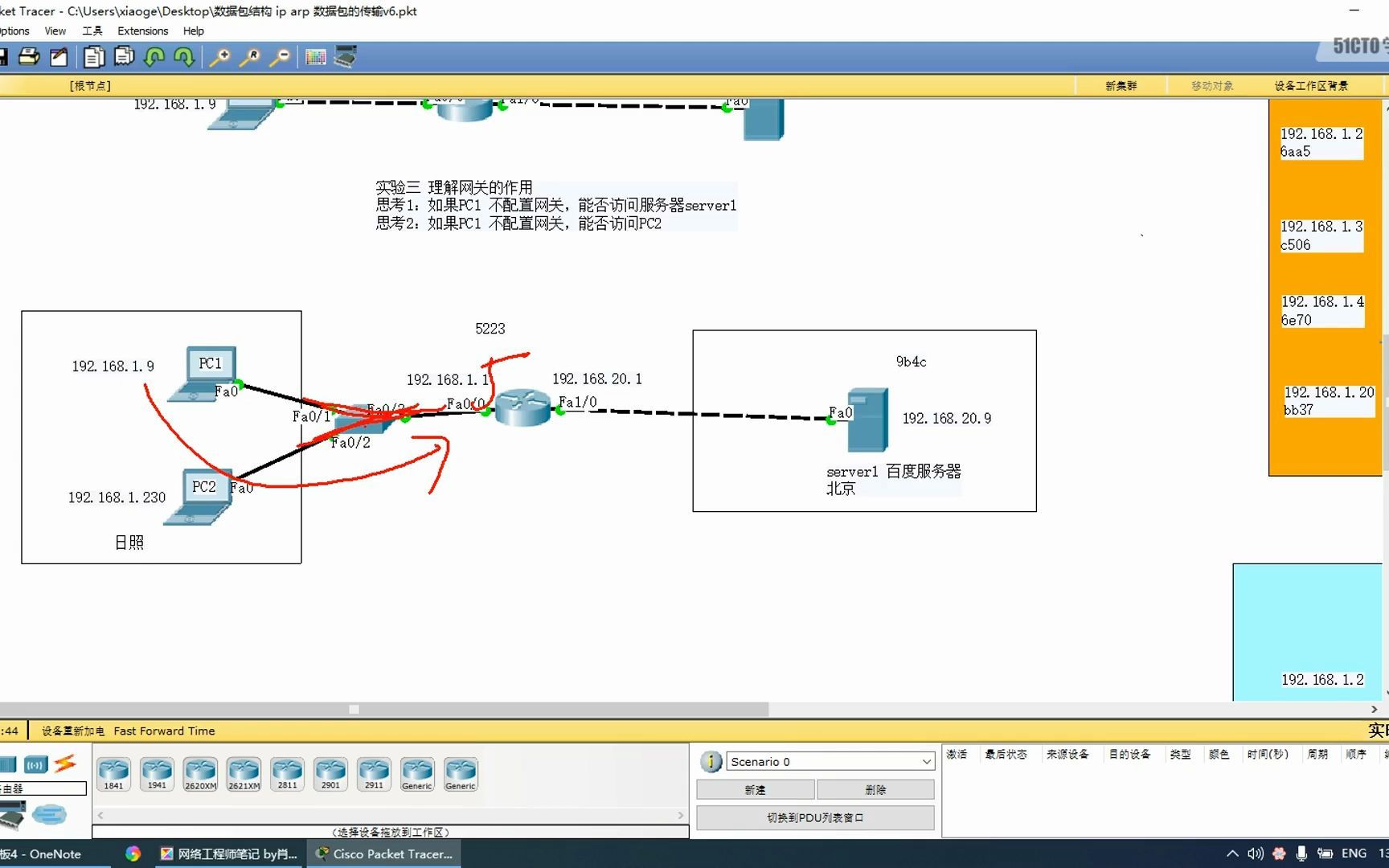
Task: Select the 2620XM router device
Action: pos(200,774)
